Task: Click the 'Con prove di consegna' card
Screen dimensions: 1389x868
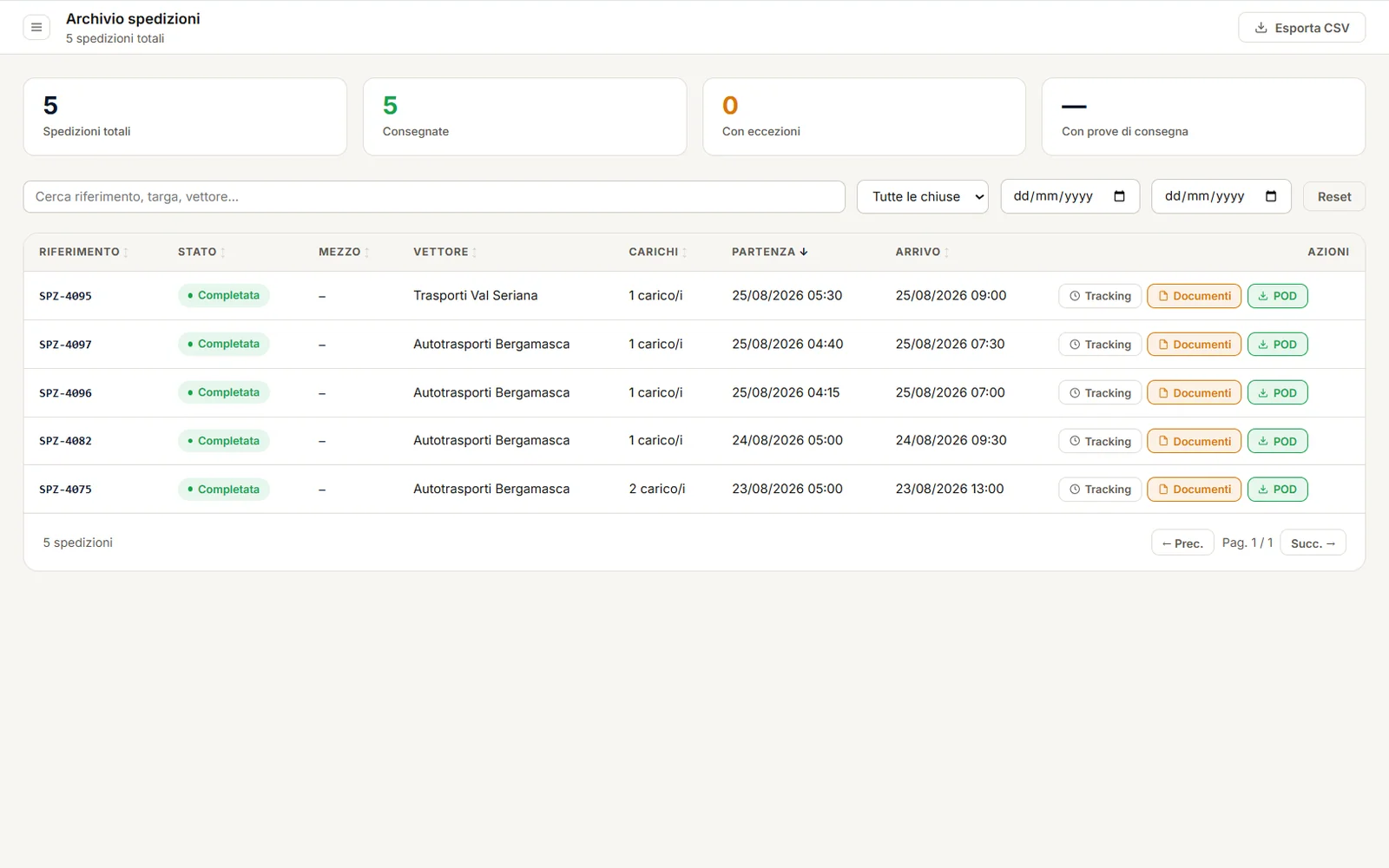Action: (x=1203, y=117)
